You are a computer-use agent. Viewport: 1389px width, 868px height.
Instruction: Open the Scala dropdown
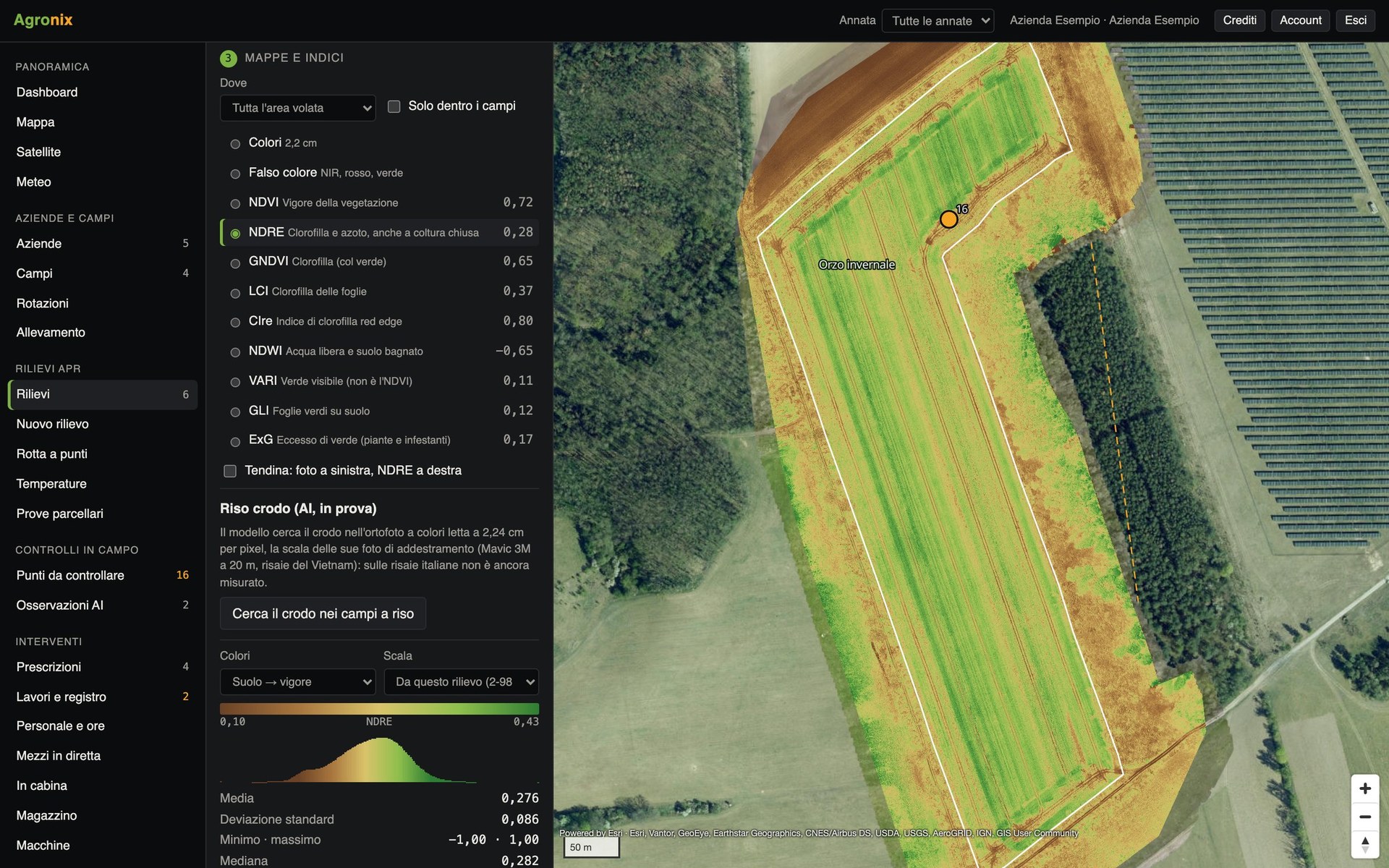click(461, 681)
